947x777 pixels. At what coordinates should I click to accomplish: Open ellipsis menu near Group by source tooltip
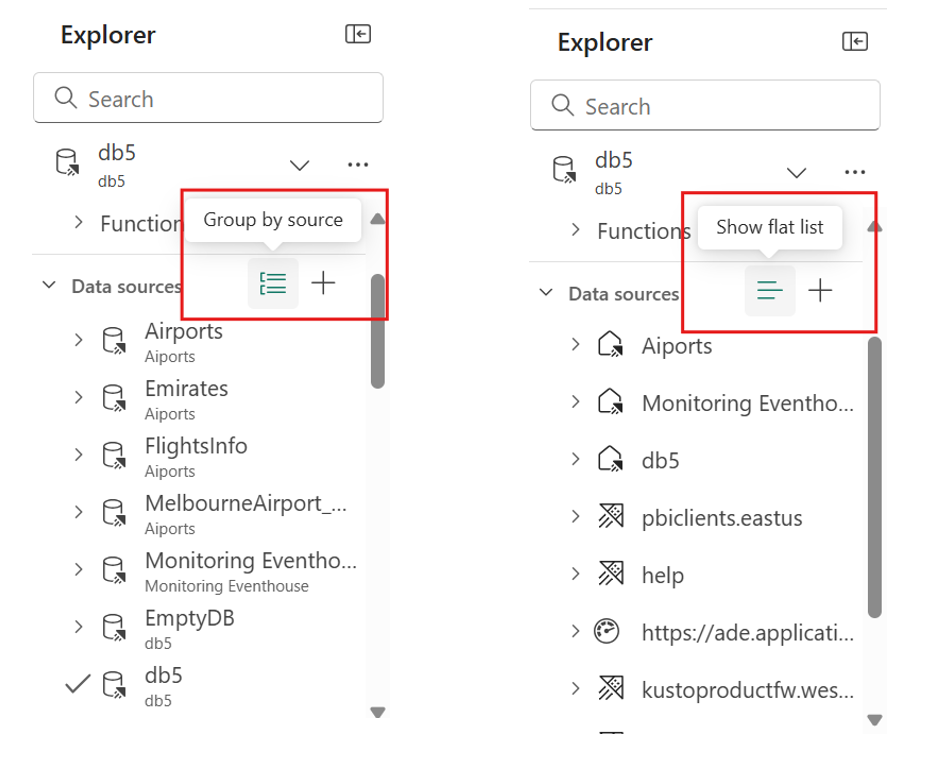click(x=358, y=164)
